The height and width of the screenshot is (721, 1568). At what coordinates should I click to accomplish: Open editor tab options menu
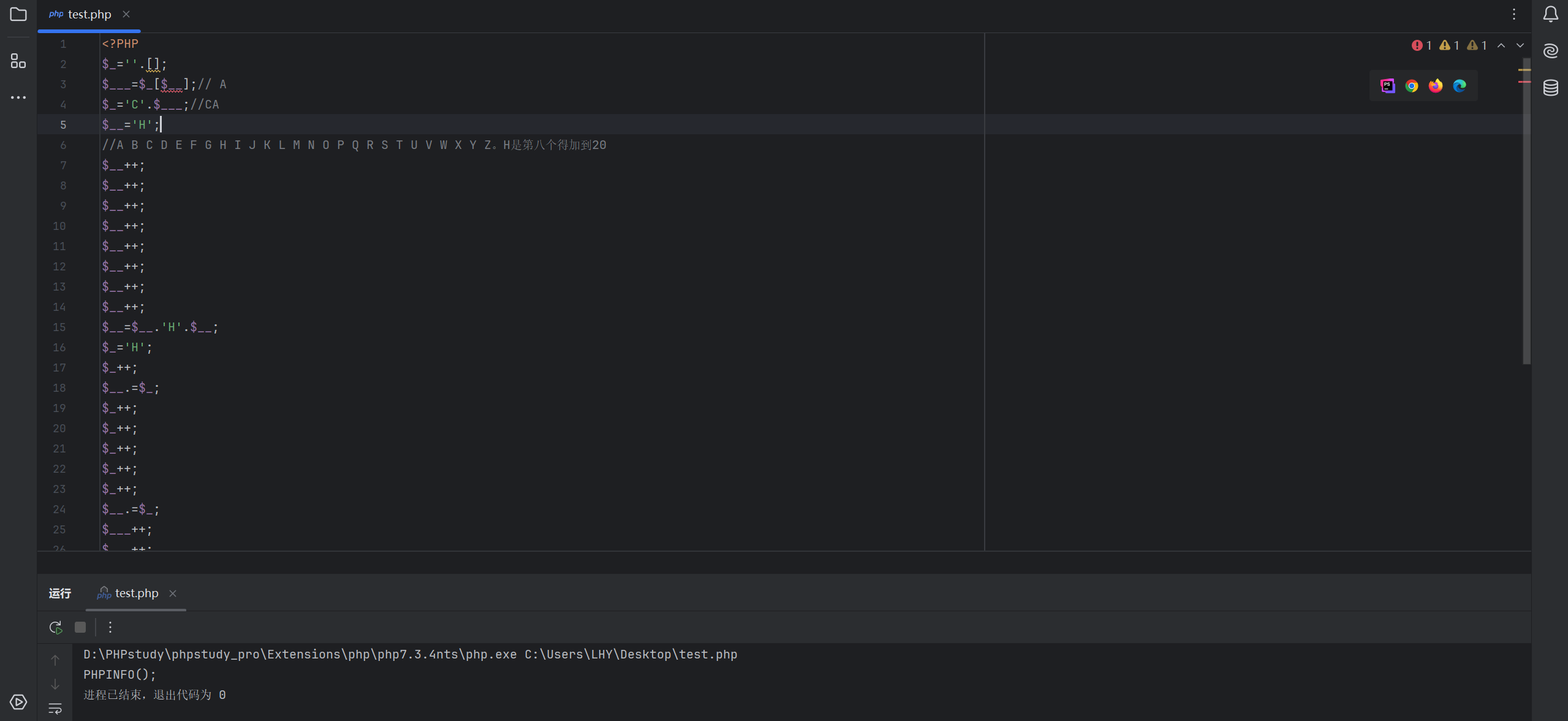pos(1513,14)
